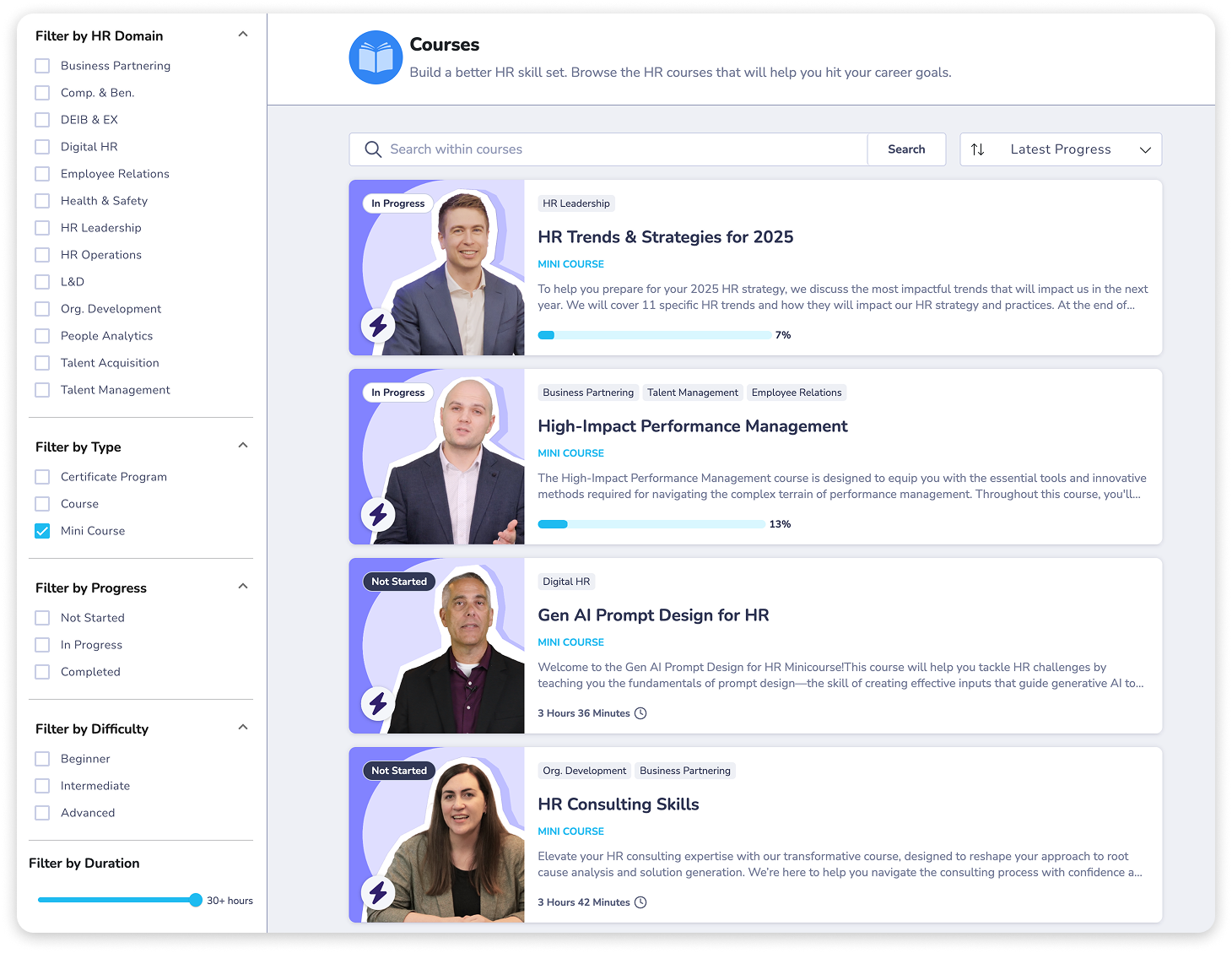Viewport: 1232px width, 953px height.
Task: Click clock icon next to 3 Hours 42 Minutes
Action: 640,902
